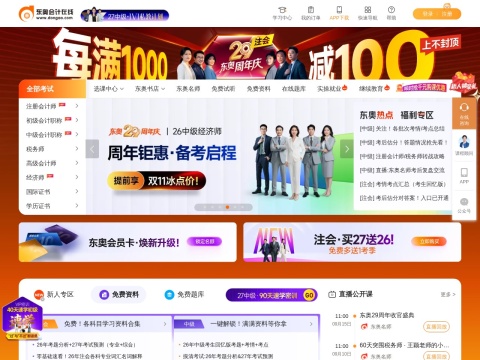Switch to 东奥热点 tab
Screen dimensions: 480x360
click(376, 115)
